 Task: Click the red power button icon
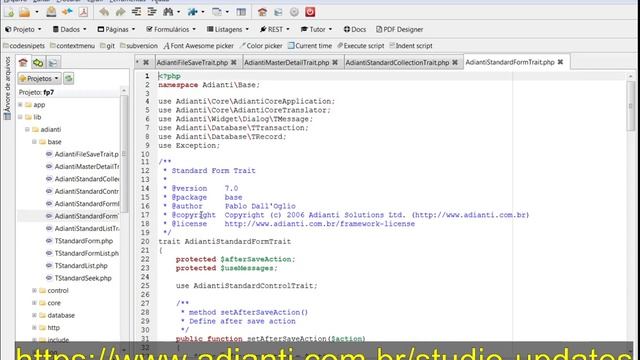point(310,12)
